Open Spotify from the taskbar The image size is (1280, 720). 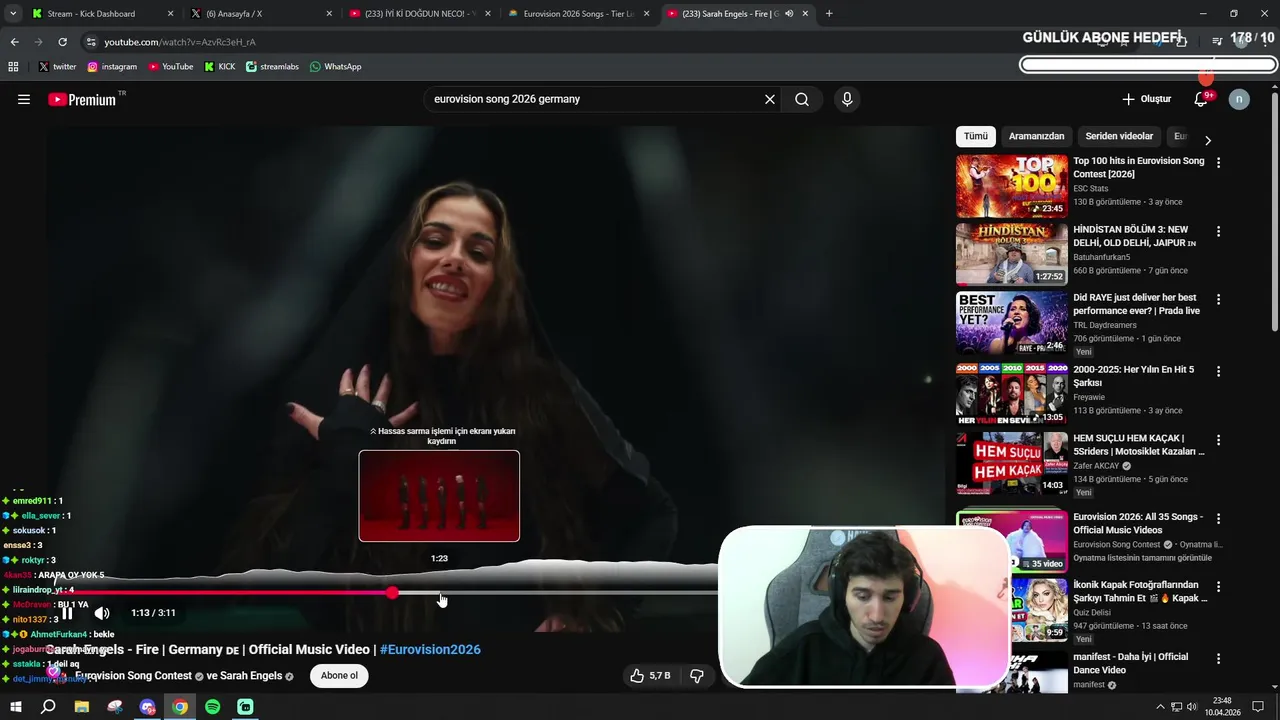[x=213, y=707]
